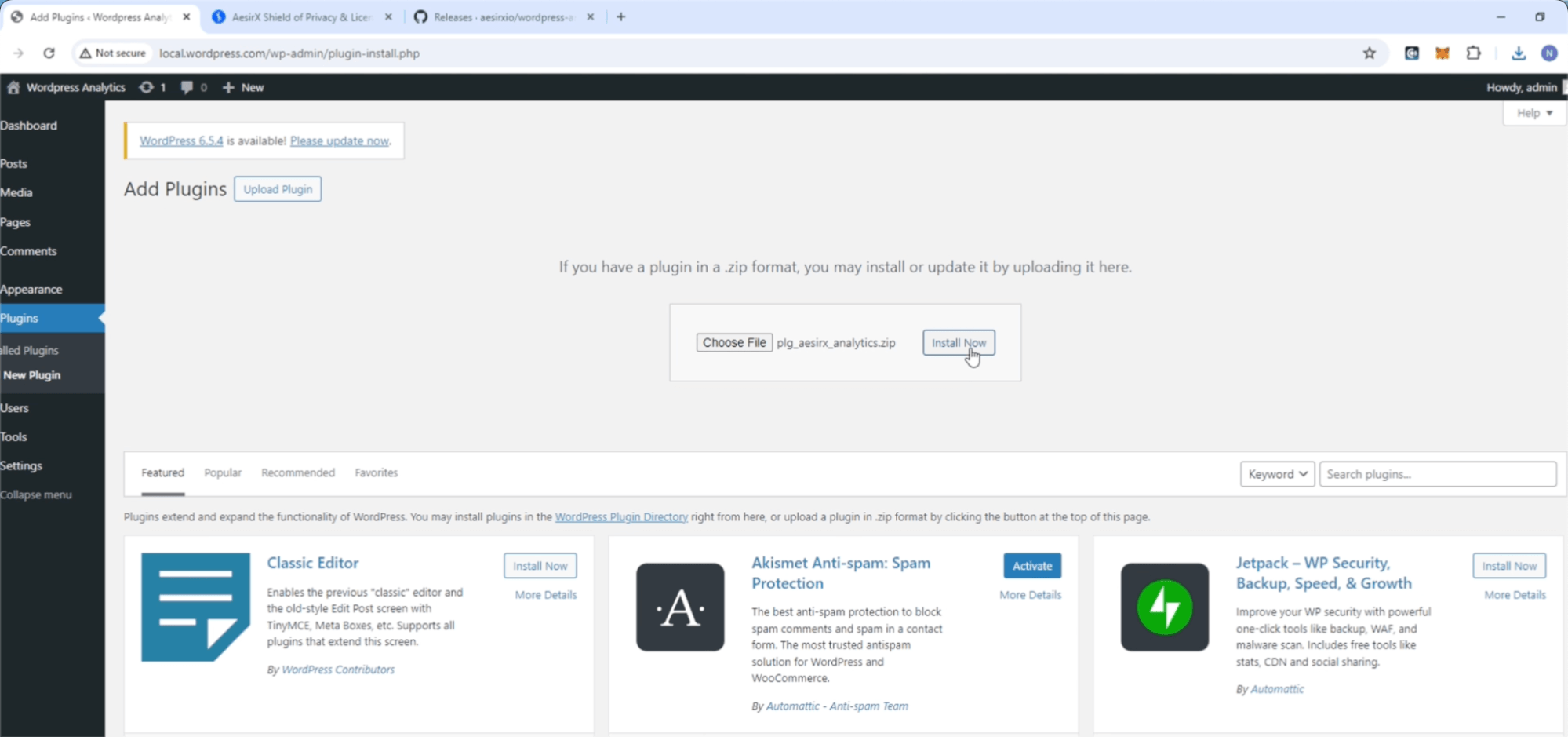Image resolution: width=1568 pixels, height=737 pixels.
Task: Click the Not secure site info badge
Action: [x=112, y=53]
